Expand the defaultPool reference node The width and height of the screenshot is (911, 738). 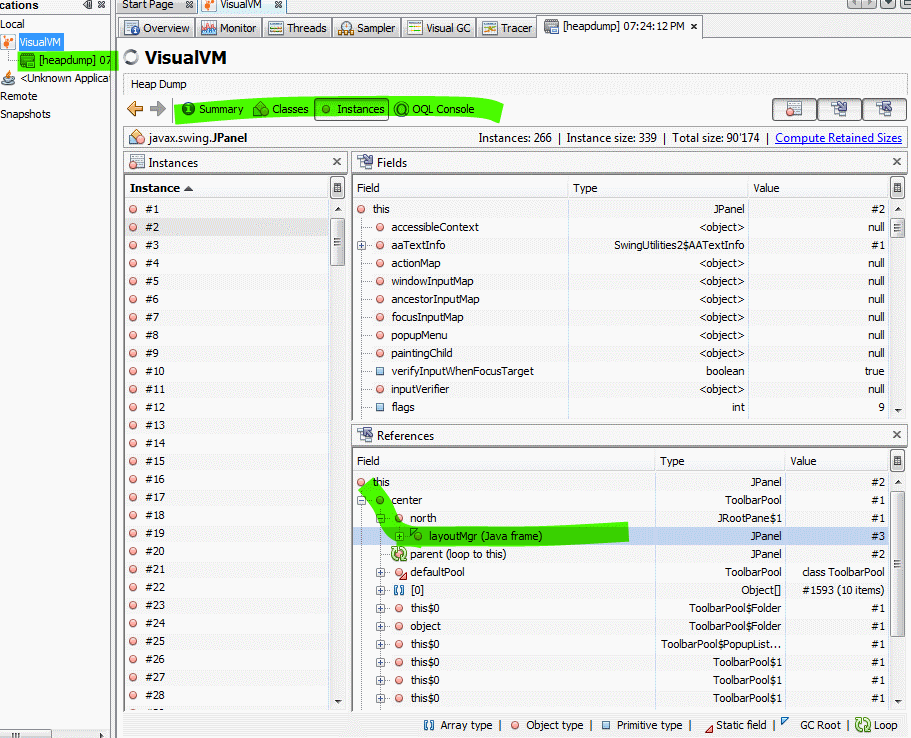(x=381, y=572)
